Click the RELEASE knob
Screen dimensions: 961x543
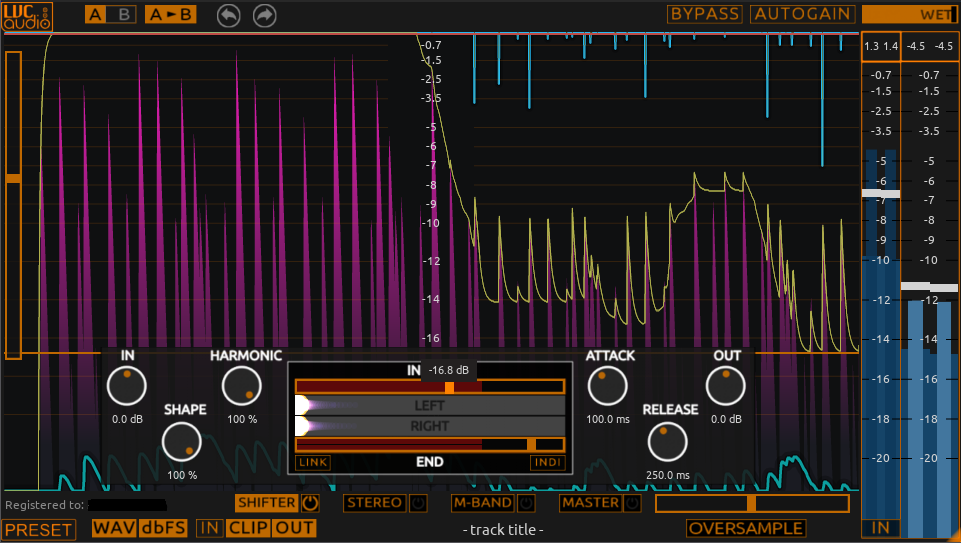(667, 442)
